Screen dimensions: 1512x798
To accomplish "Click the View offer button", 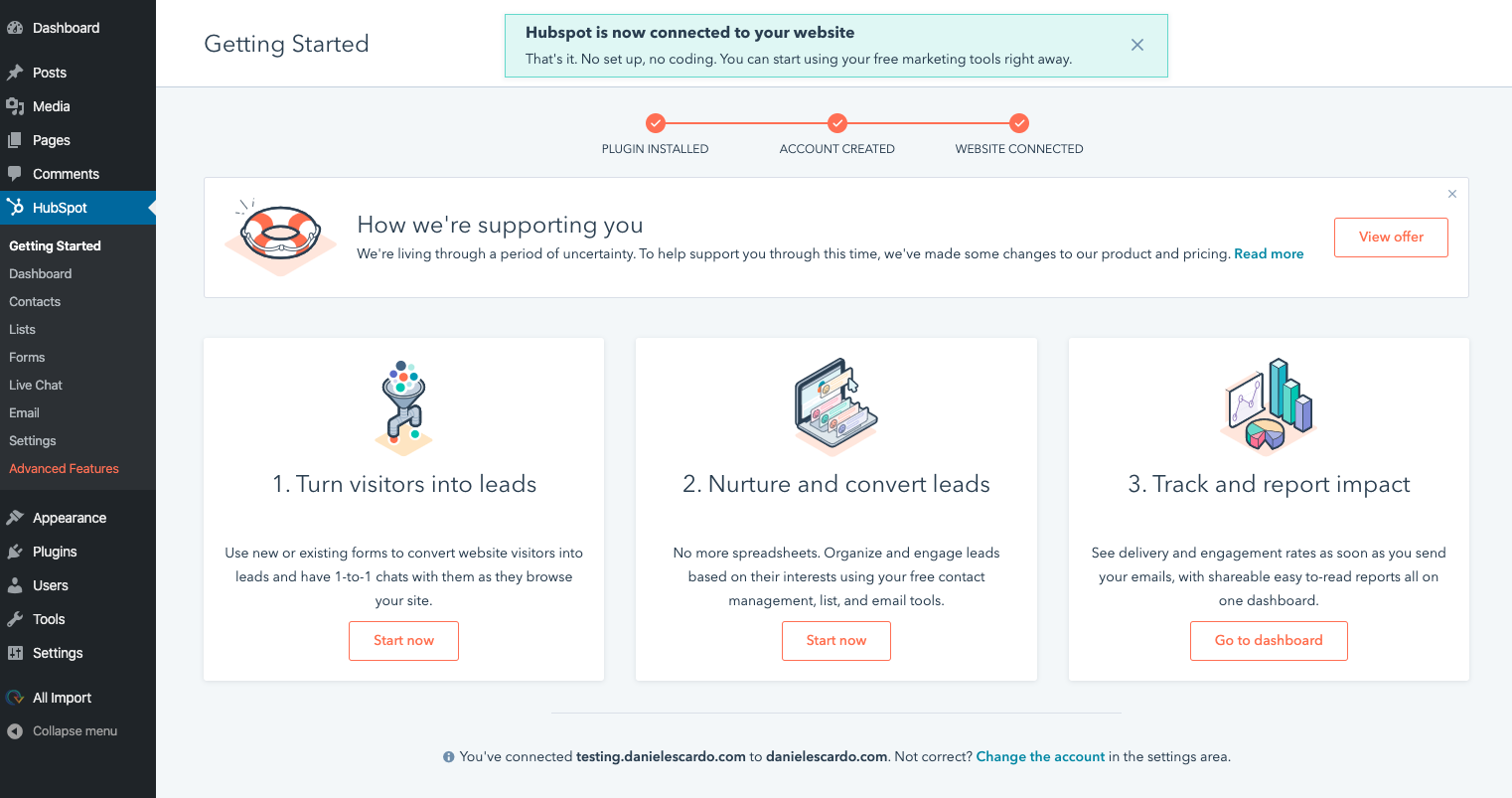I will tap(1391, 238).
